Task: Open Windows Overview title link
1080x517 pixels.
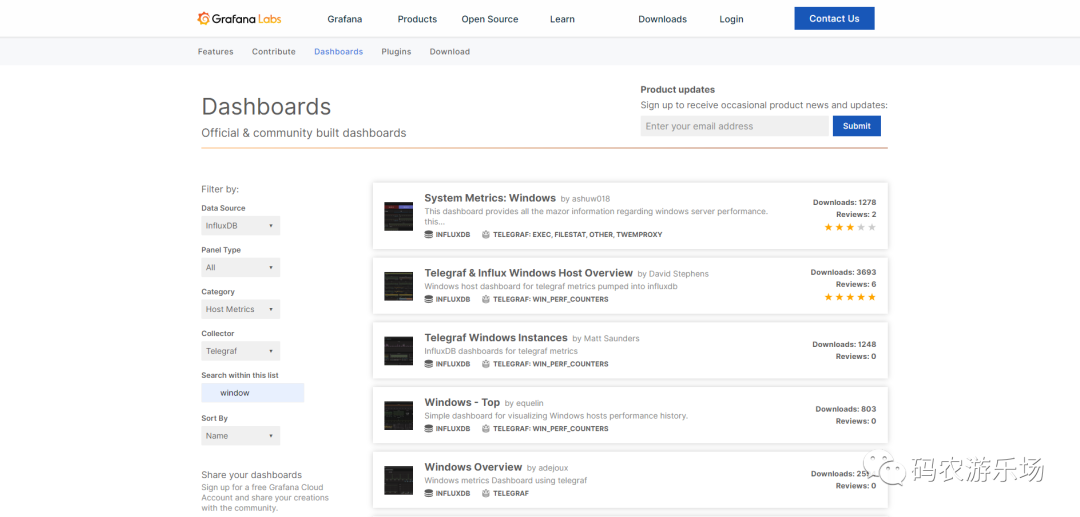Action: (473, 467)
